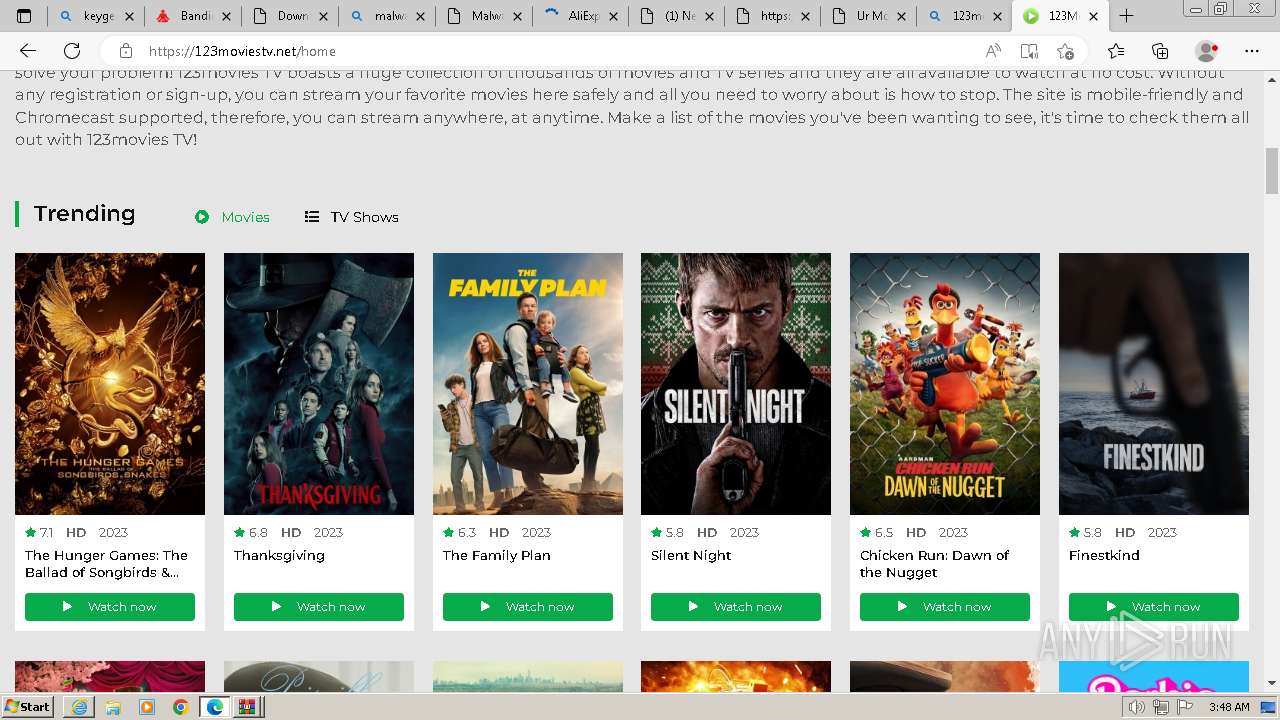Click the green Movies play icon

pyautogui.click(x=202, y=217)
